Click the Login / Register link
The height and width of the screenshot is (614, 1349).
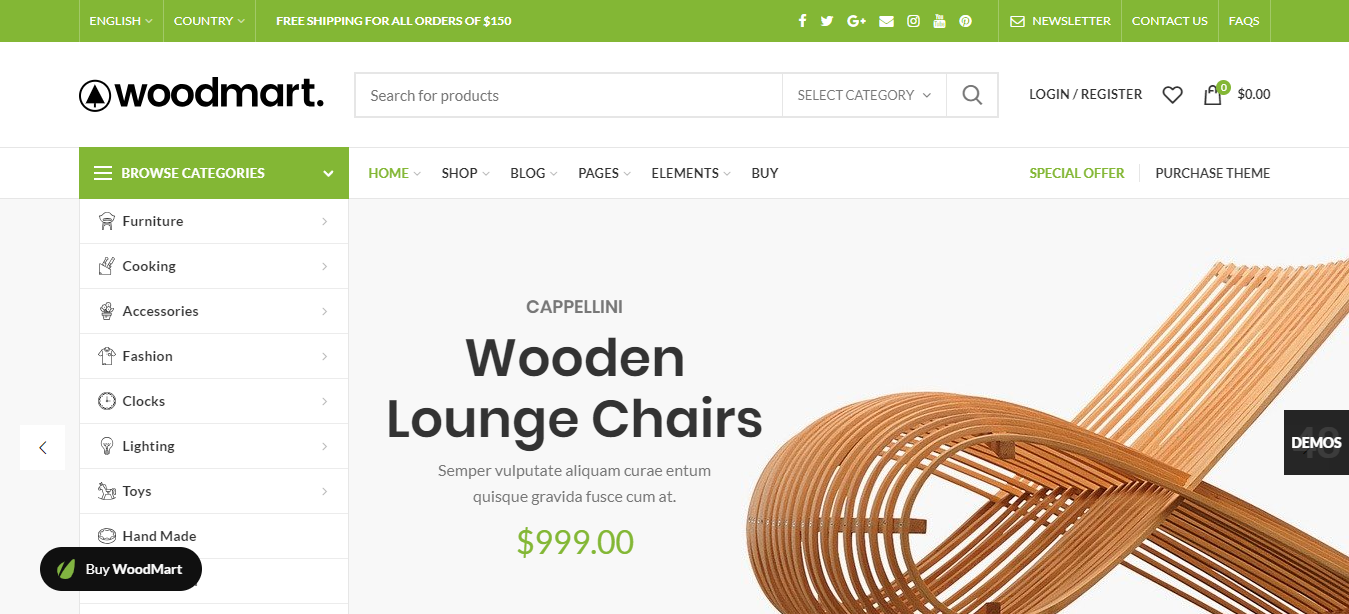[x=1085, y=94]
